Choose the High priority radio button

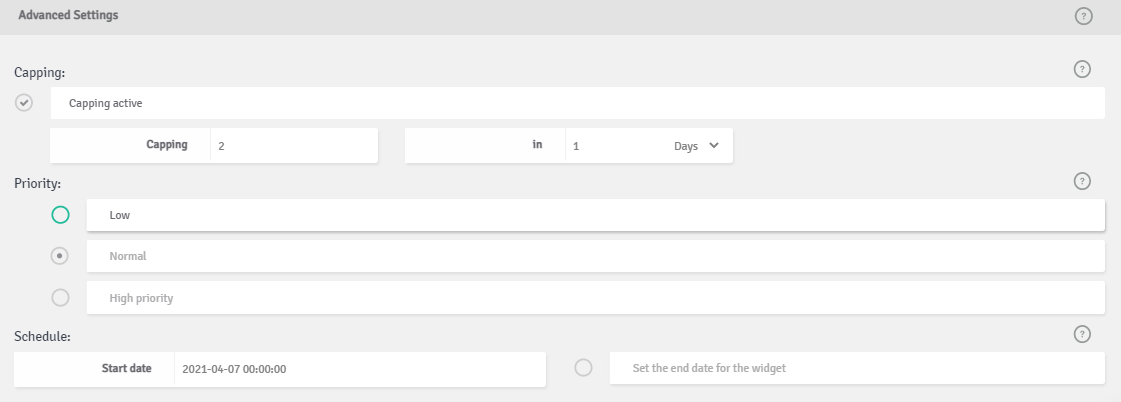(61, 297)
